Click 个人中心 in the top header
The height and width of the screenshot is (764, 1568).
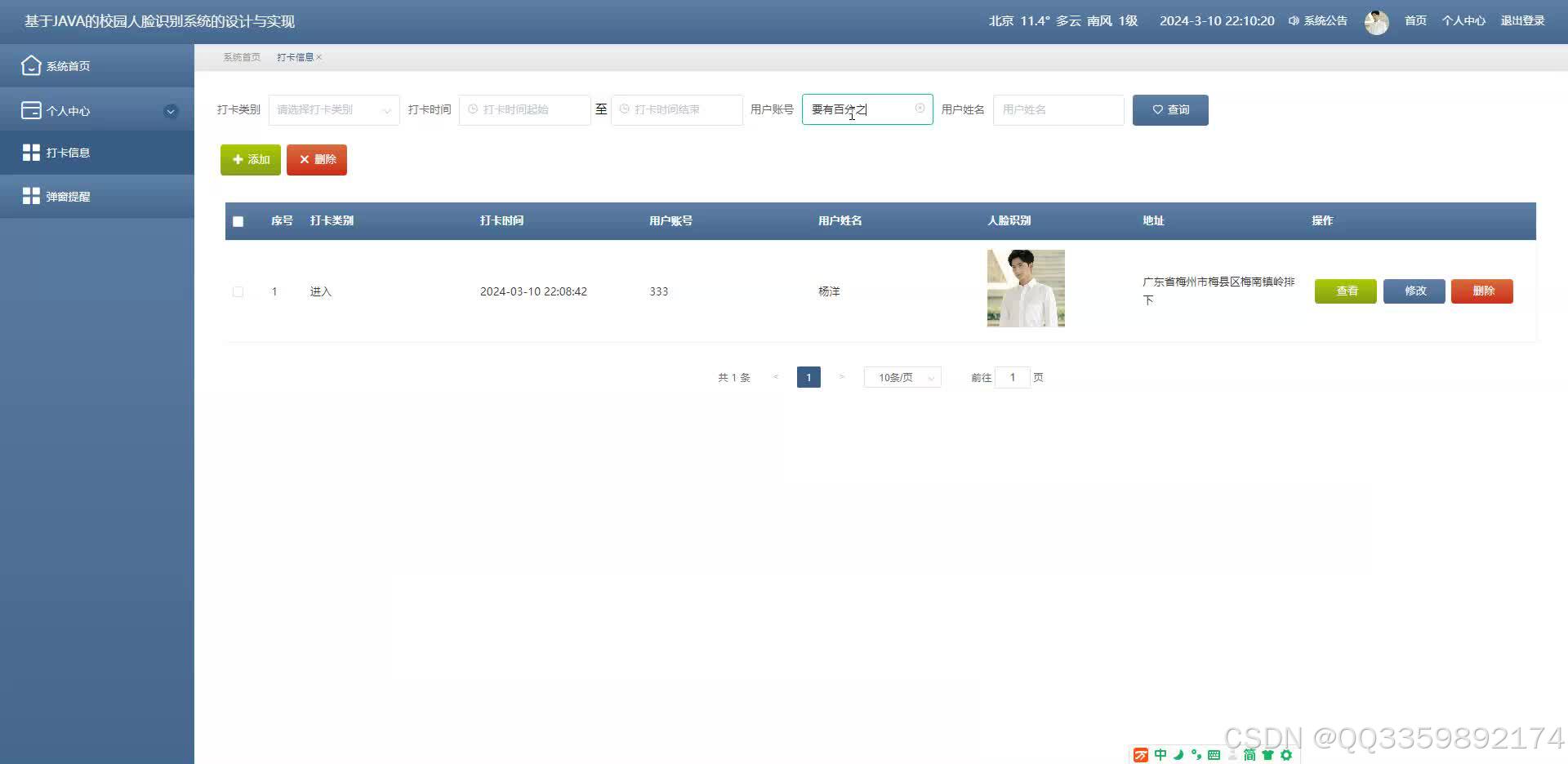[1463, 21]
